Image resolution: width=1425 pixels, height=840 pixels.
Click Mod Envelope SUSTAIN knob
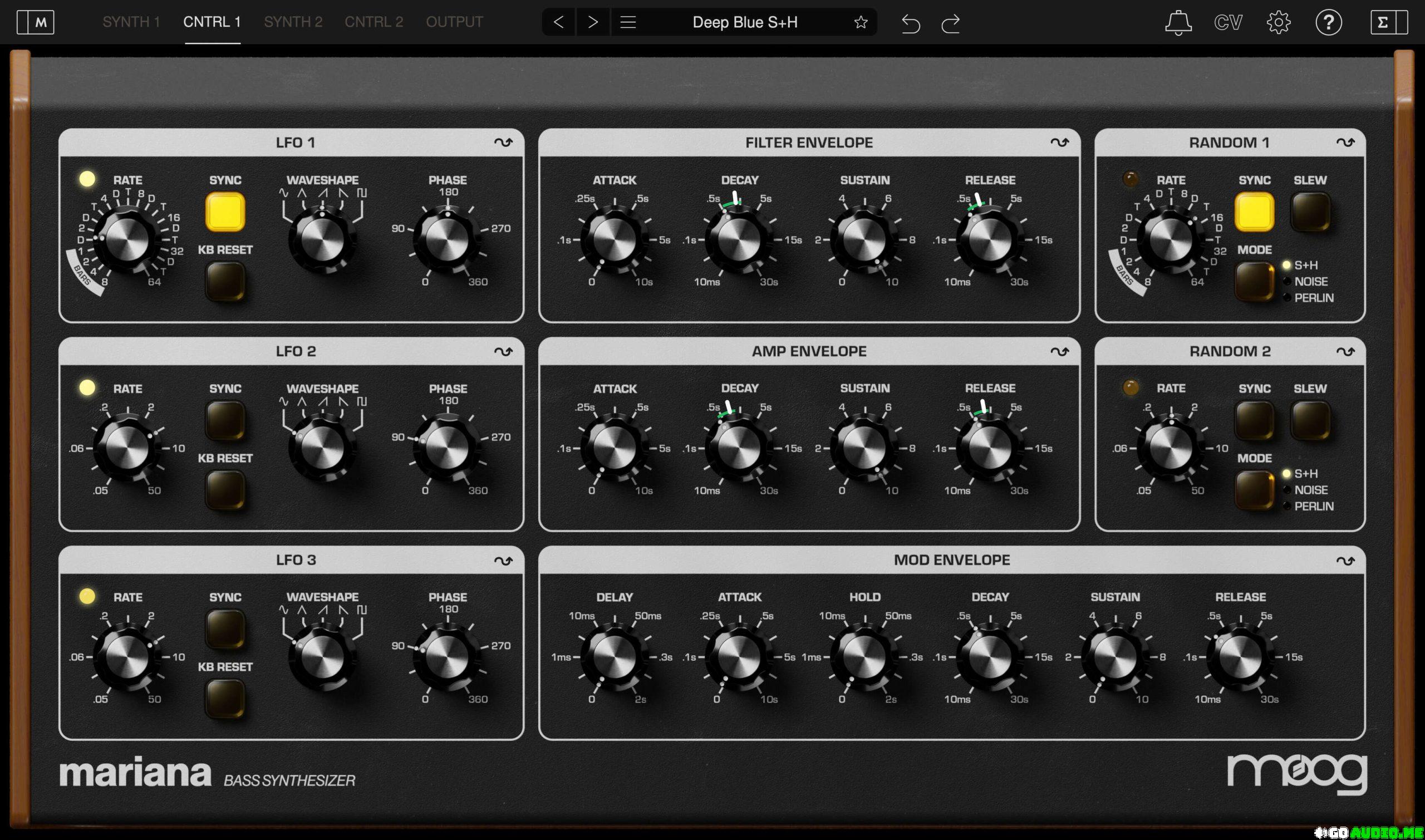point(1115,657)
